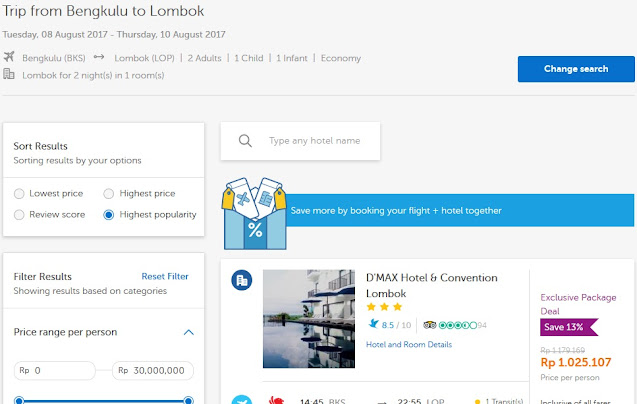Screen dimensions: 637x404
Task: Click the Save more booking together banner
Action: 460,211
